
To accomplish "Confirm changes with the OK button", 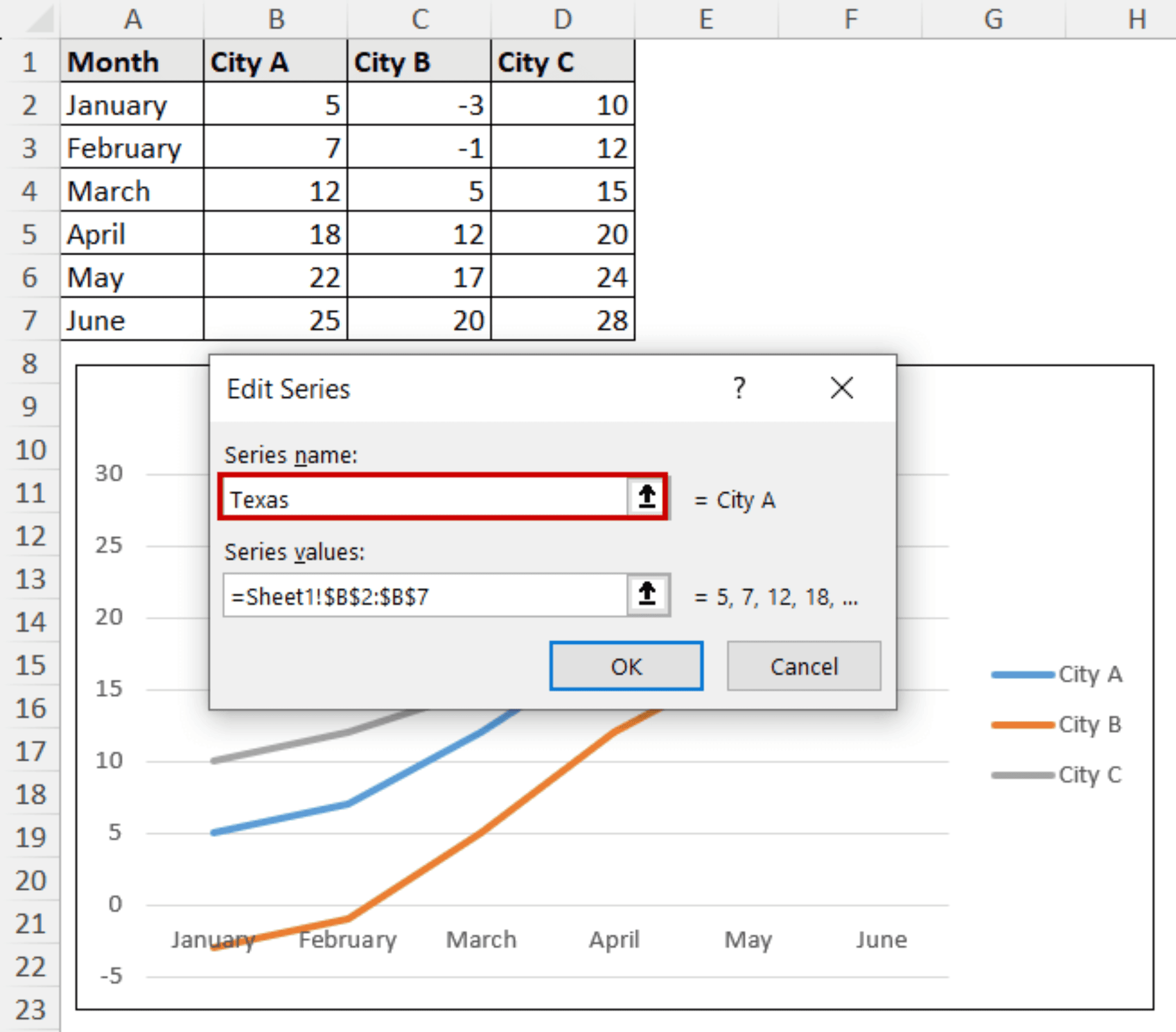I will click(626, 666).
